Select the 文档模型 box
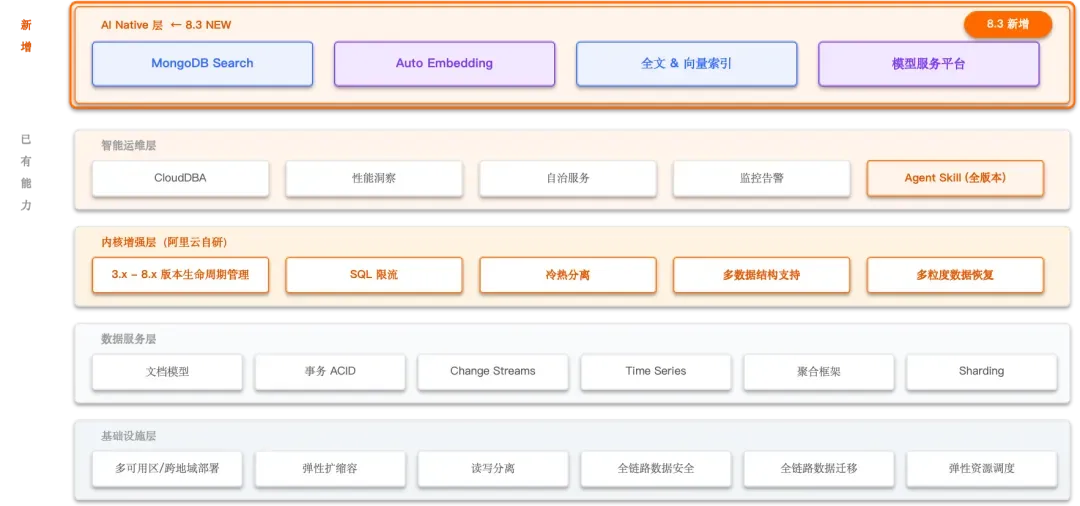The height and width of the screenshot is (506, 1080). click(167, 372)
